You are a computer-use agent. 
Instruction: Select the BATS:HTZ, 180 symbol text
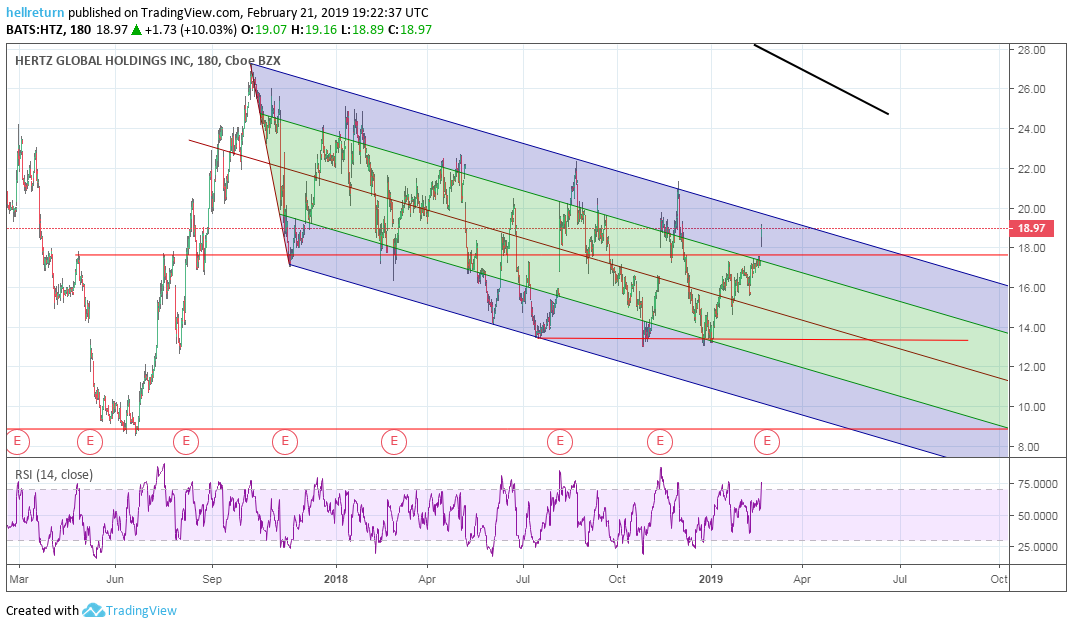coord(49,29)
